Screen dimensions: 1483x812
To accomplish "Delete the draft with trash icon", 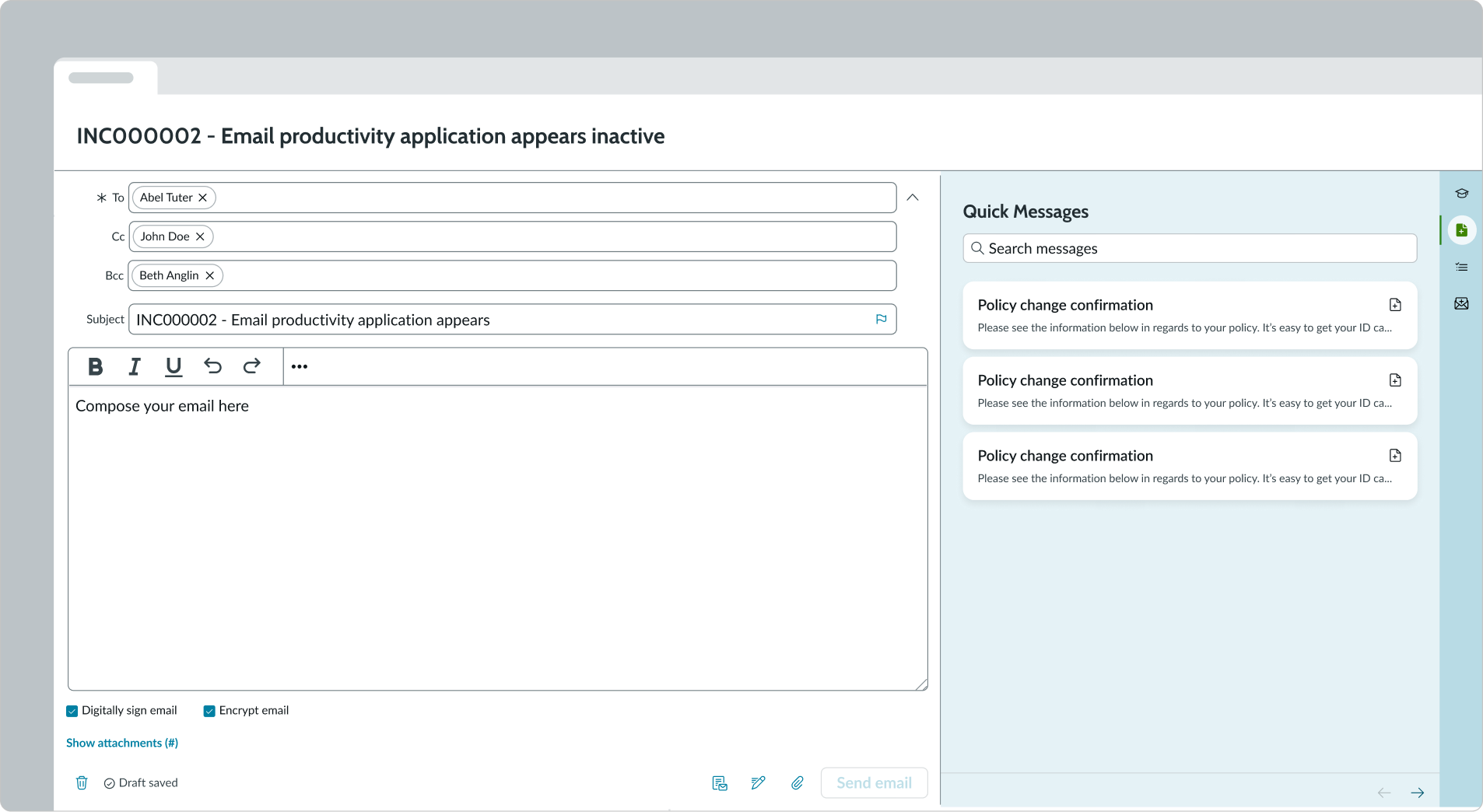I will [x=82, y=782].
